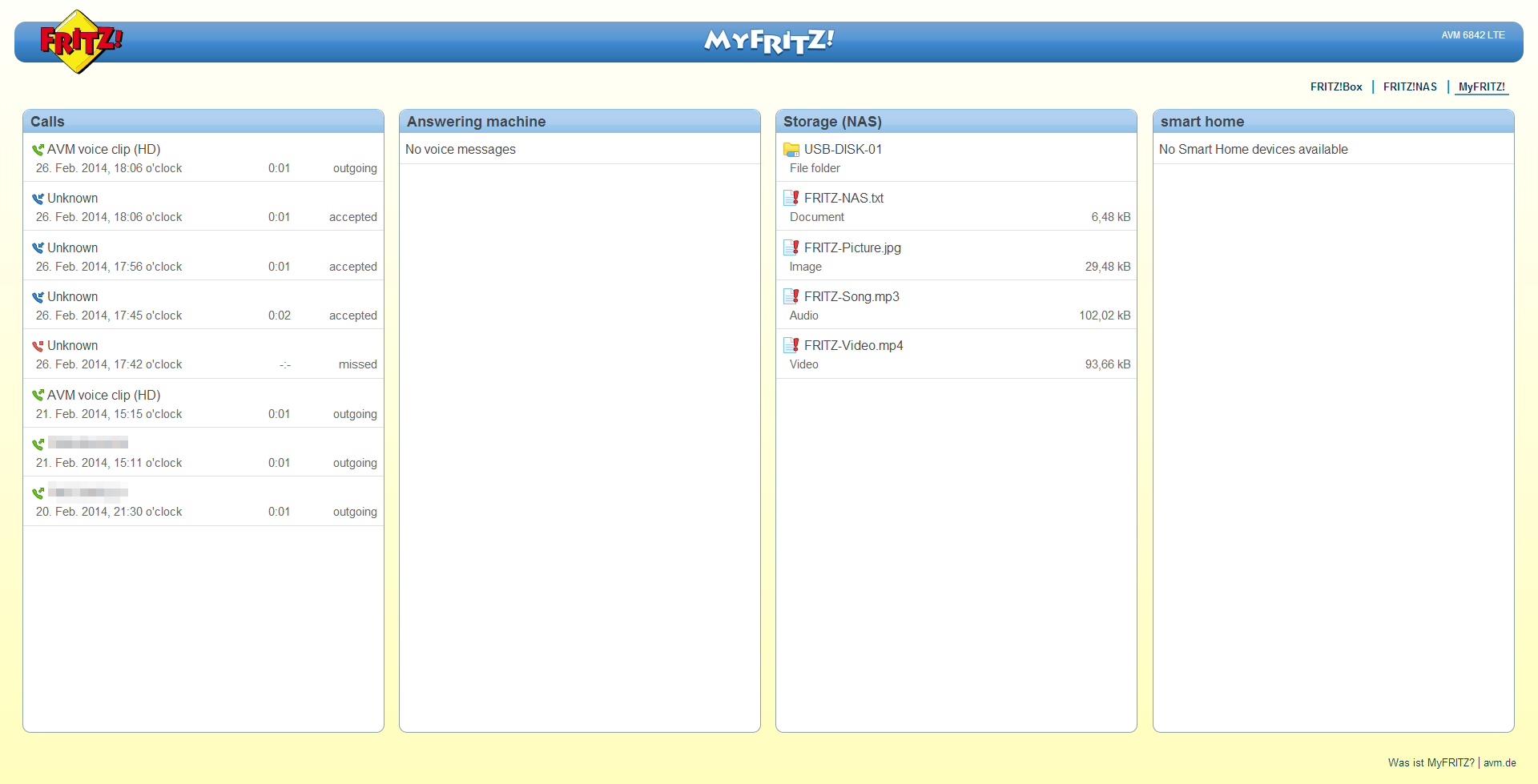Open the FRITZ-NAS.txt document

coord(843,198)
